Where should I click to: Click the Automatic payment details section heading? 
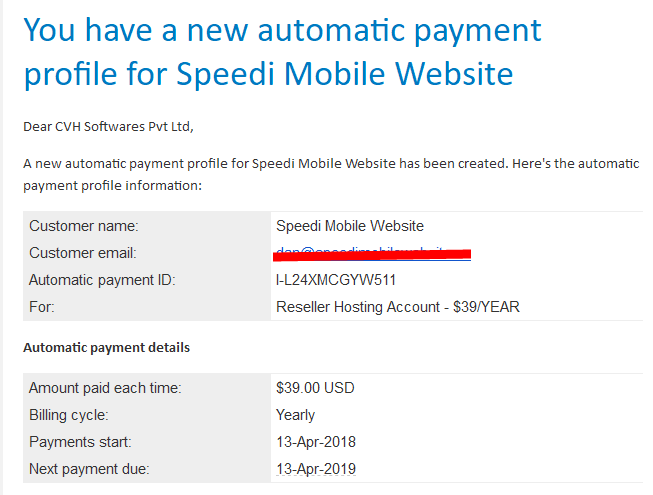[107, 348]
